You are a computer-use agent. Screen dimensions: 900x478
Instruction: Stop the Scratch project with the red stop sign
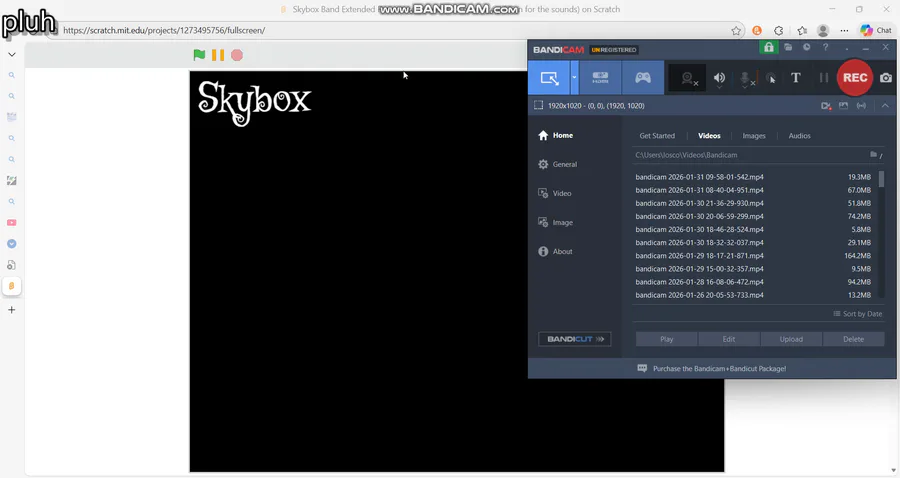tap(237, 55)
